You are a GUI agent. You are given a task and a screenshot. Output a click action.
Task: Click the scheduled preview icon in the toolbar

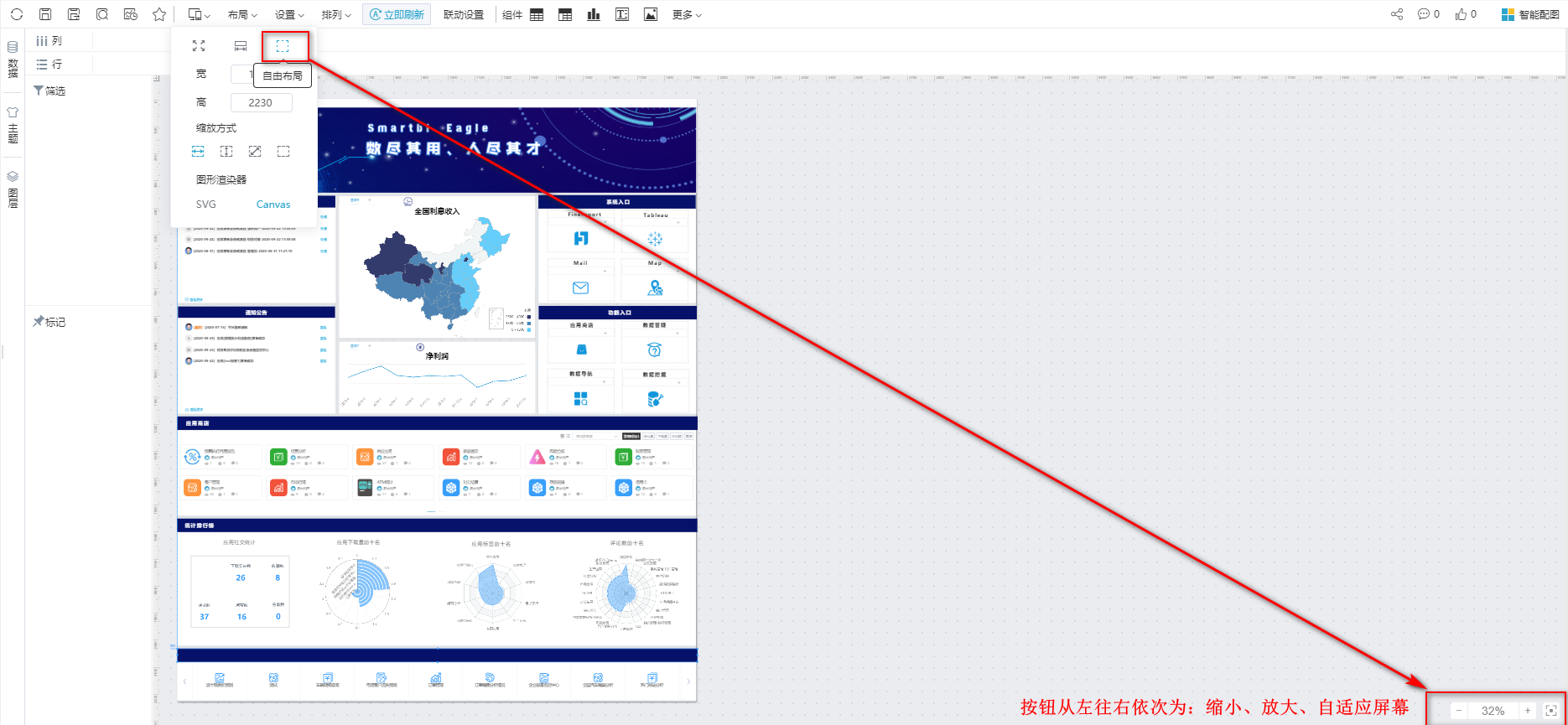[x=130, y=14]
